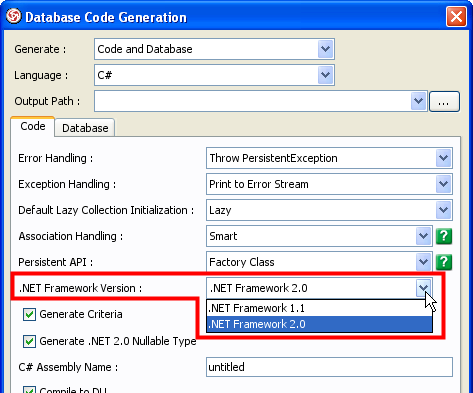This screenshot has height=393, width=473.
Task: Choose .NET Framework 1.1 from list
Action: (x=319, y=308)
